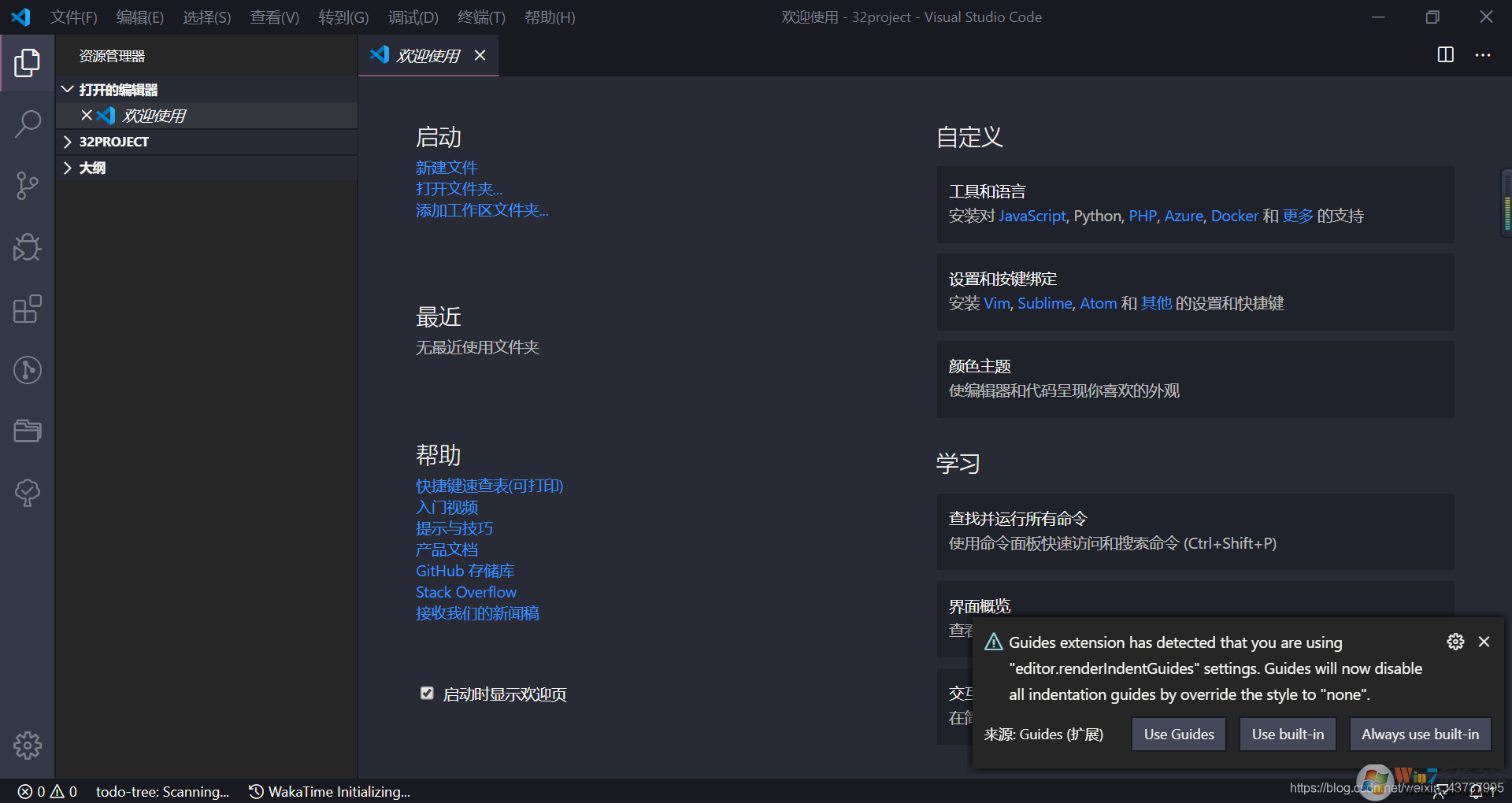Select the Run and Debug icon
The image size is (1512, 803).
click(x=28, y=247)
